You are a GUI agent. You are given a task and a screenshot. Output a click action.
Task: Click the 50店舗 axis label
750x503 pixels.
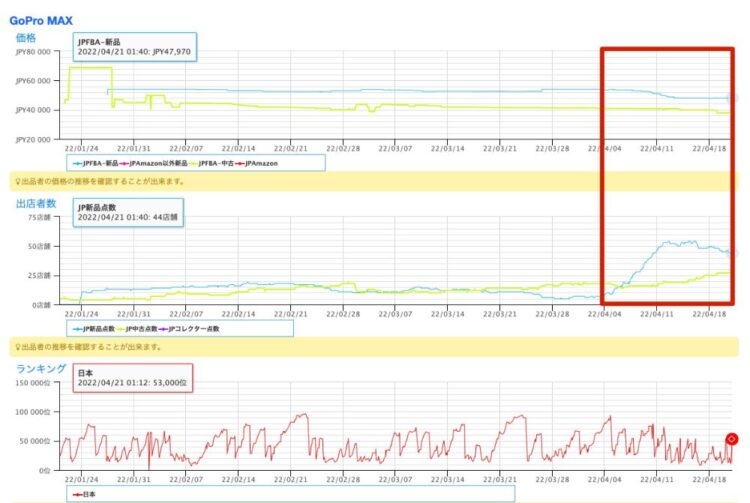pos(39,246)
